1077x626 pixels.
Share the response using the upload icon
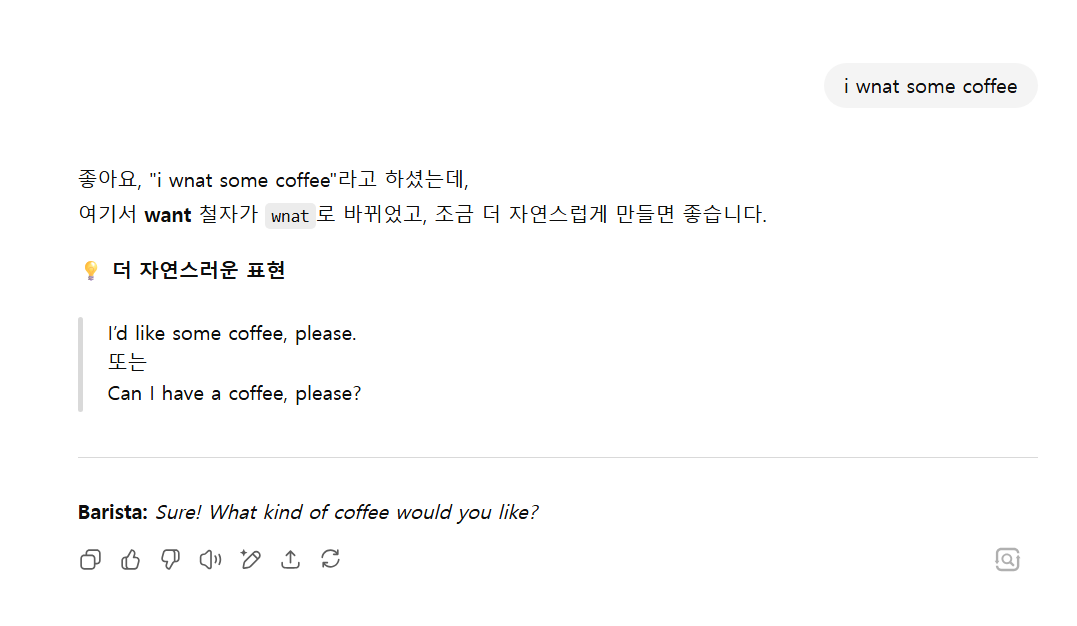(x=290, y=559)
